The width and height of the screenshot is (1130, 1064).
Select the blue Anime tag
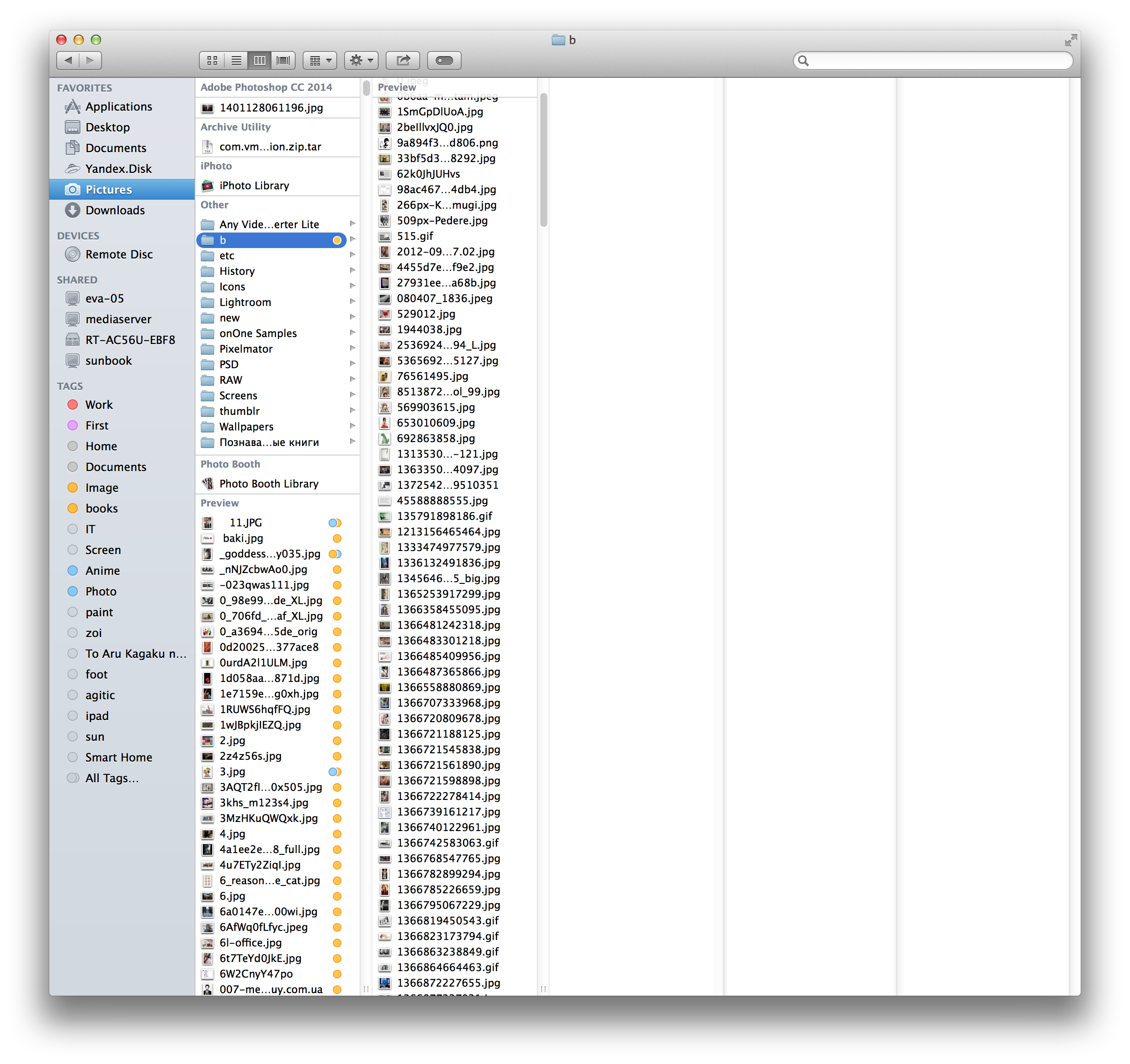click(102, 570)
